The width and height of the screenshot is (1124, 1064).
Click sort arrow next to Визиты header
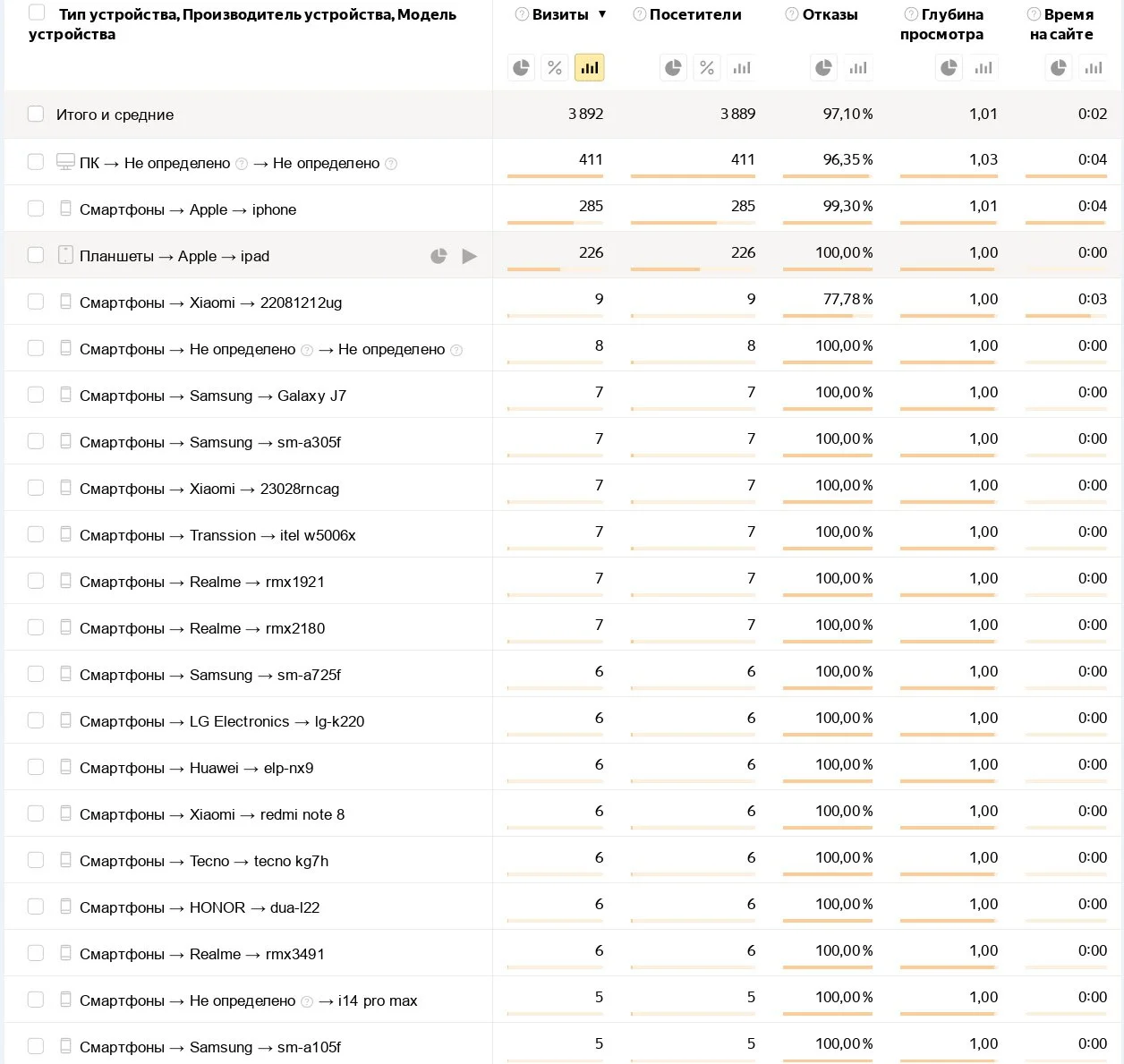click(x=602, y=14)
